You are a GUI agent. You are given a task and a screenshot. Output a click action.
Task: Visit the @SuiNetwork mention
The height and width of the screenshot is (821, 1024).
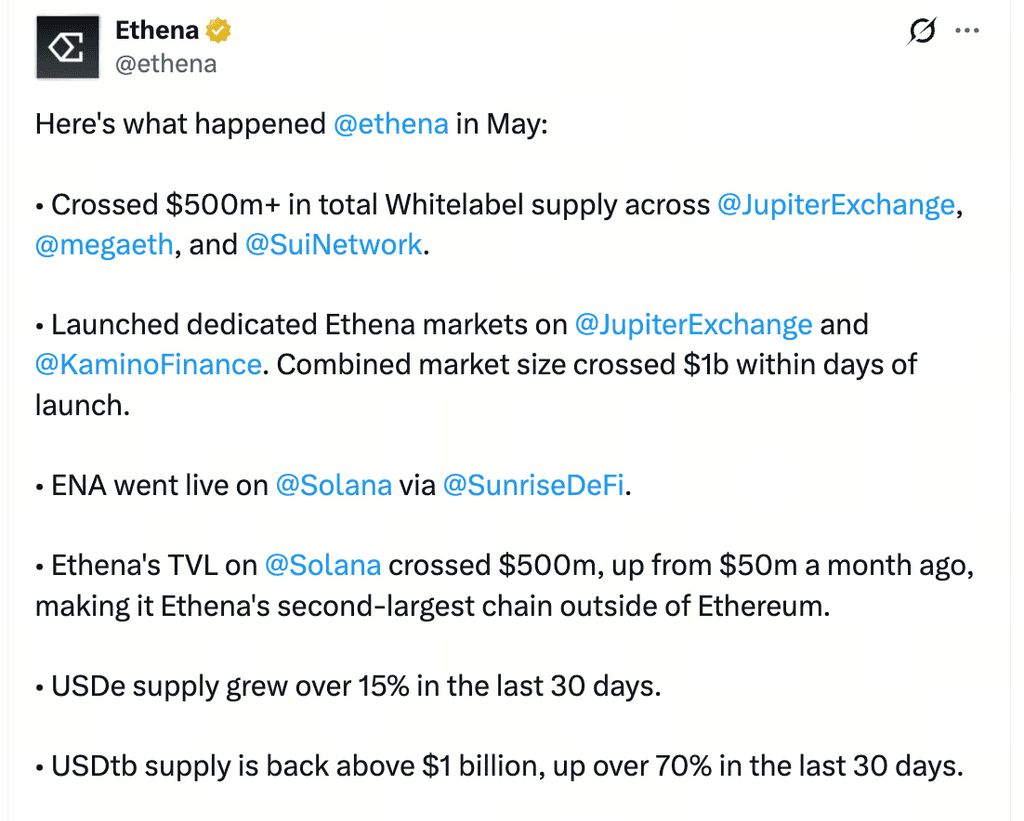point(334,245)
